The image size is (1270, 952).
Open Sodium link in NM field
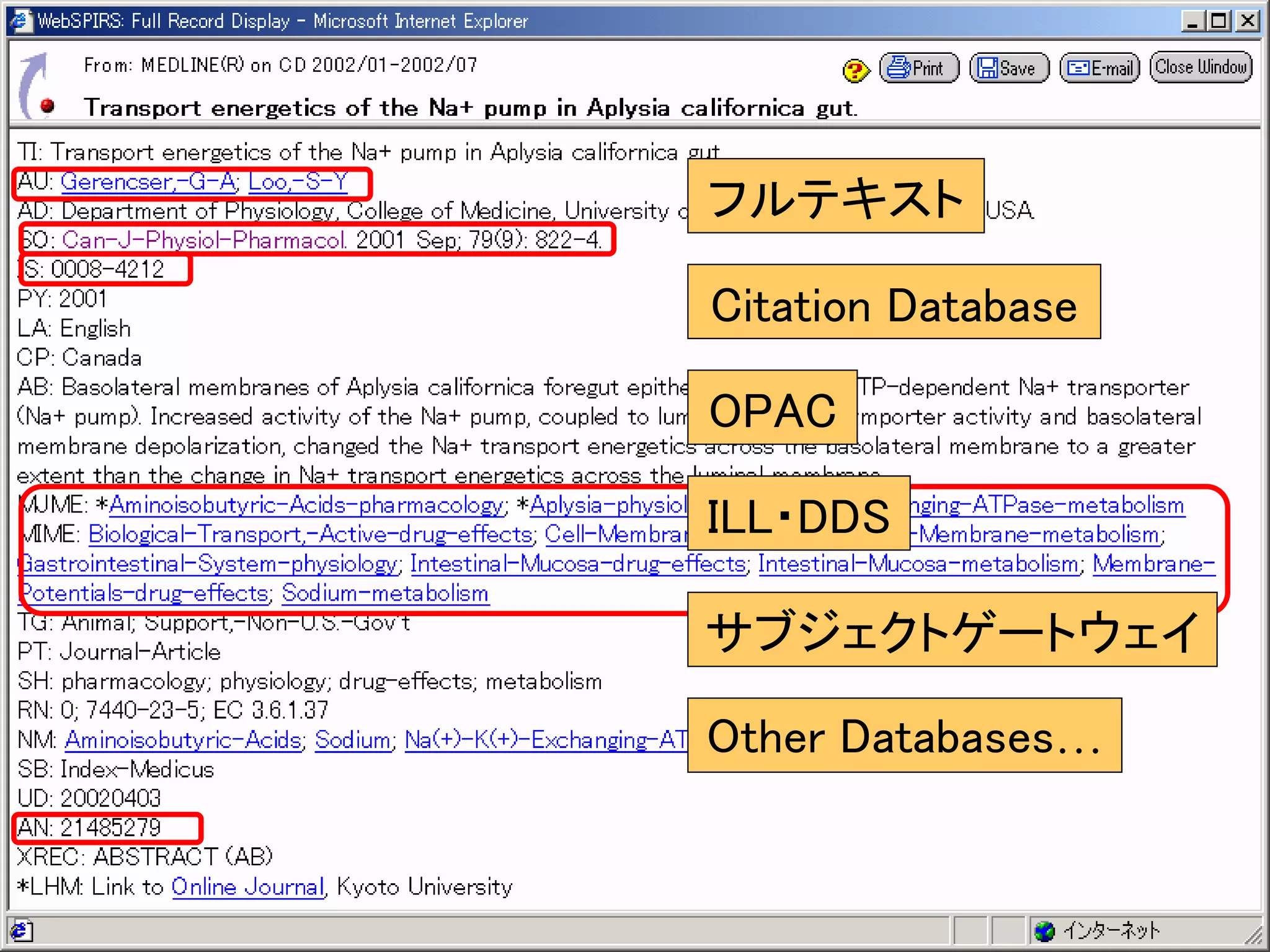(353, 740)
